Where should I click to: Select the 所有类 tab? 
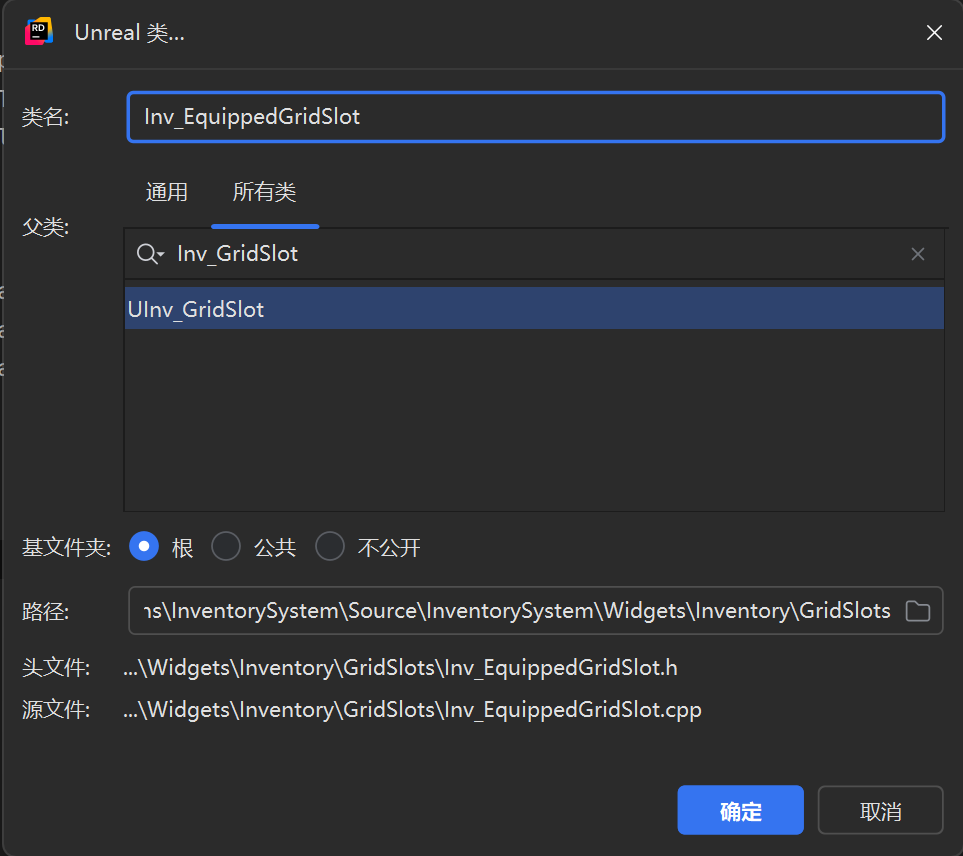click(265, 192)
